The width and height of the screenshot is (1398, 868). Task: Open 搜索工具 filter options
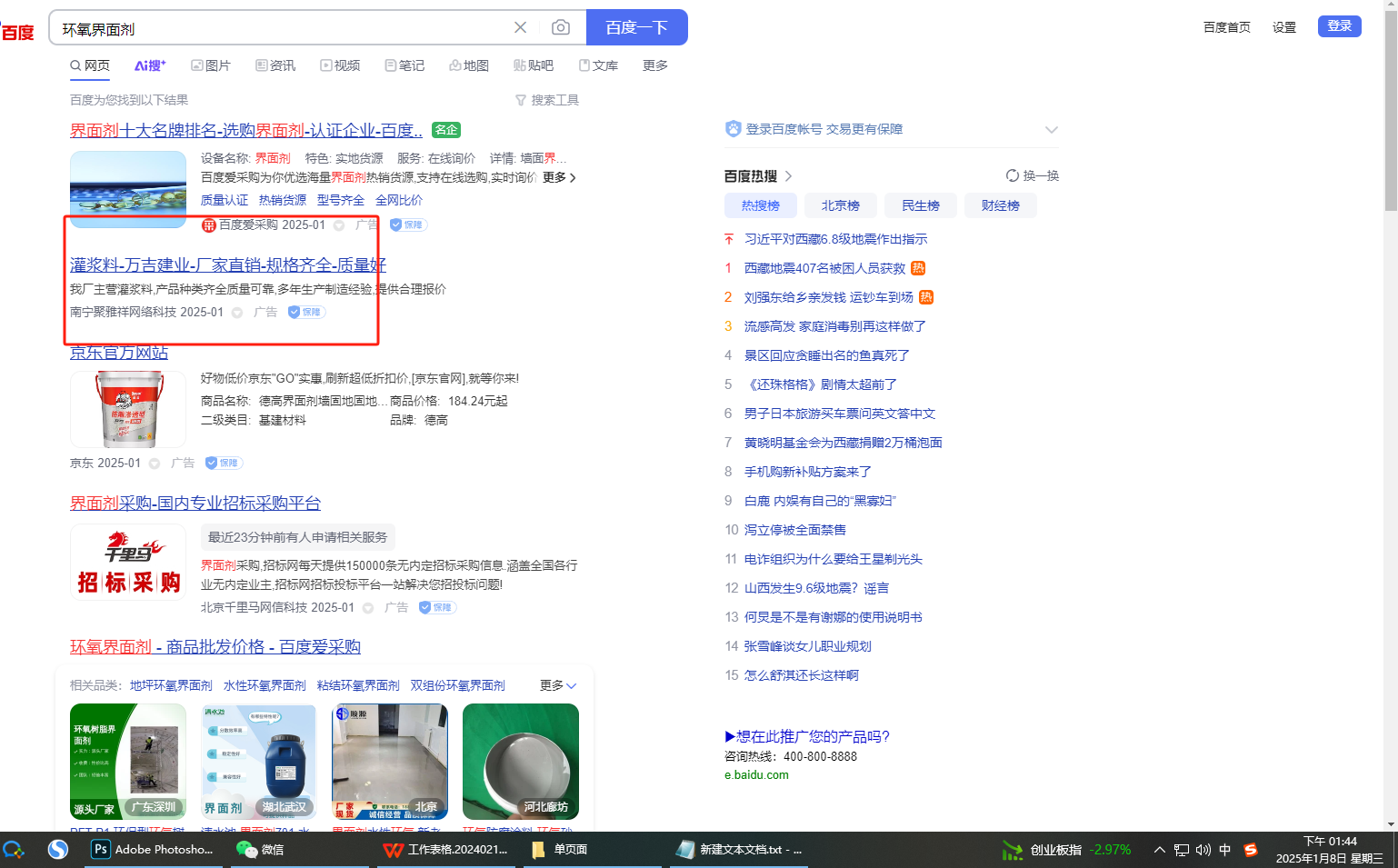click(547, 100)
